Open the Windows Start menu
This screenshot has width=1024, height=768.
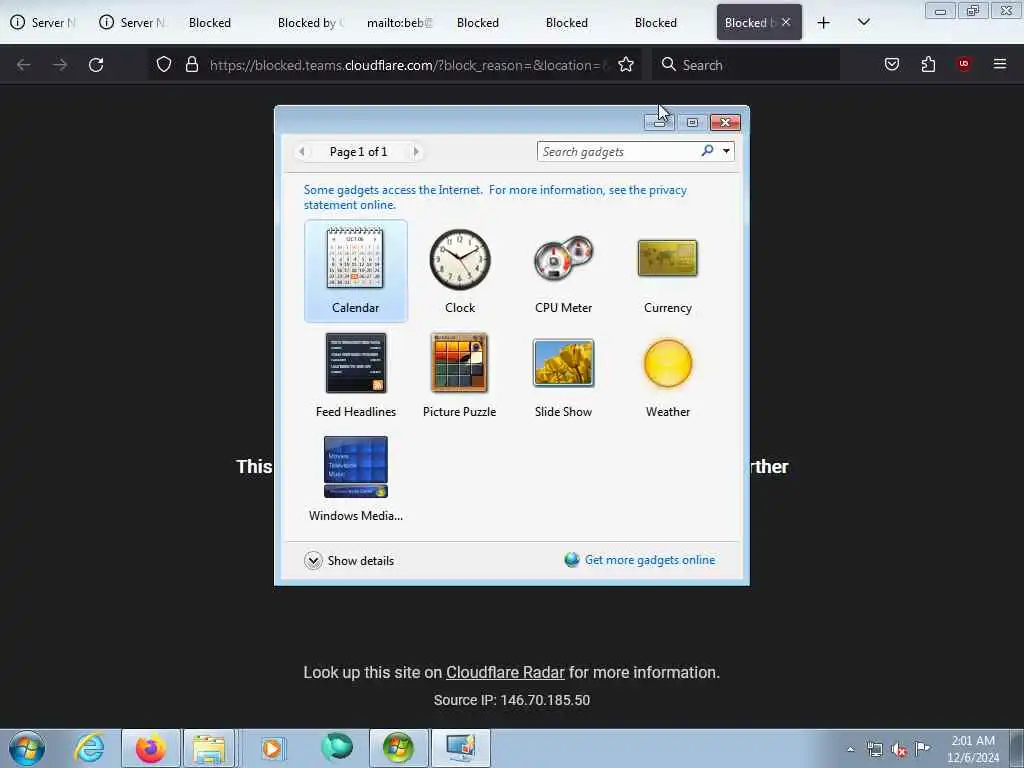[27, 748]
